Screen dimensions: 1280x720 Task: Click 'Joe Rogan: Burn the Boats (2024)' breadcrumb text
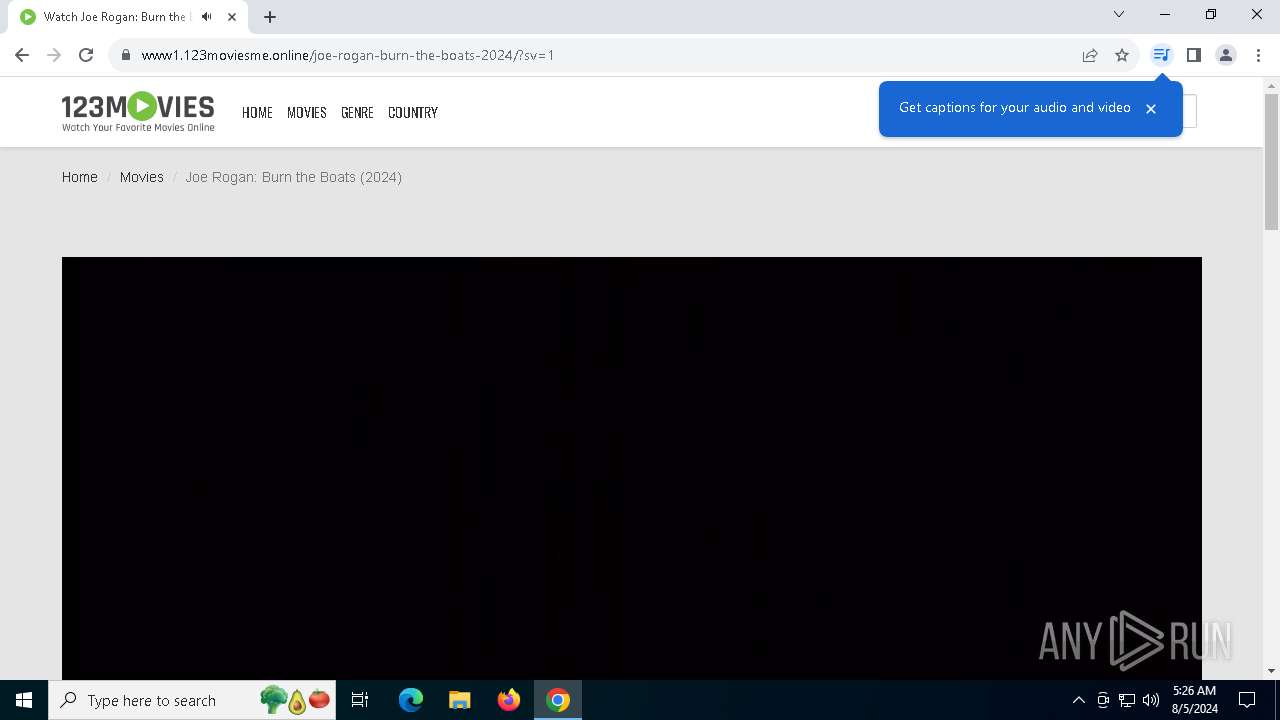coord(293,177)
